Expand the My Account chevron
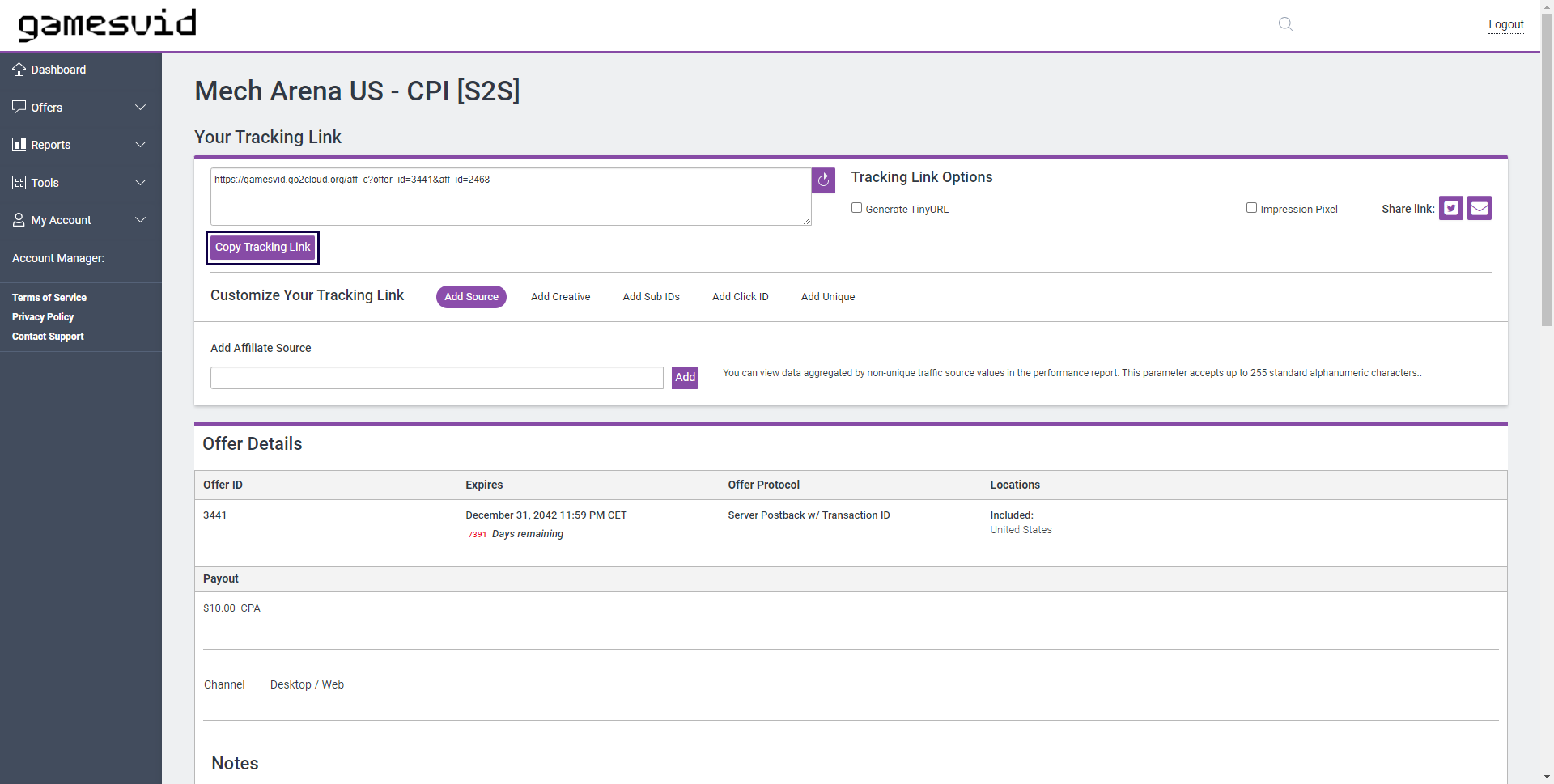1554x784 pixels. [x=140, y=220]
